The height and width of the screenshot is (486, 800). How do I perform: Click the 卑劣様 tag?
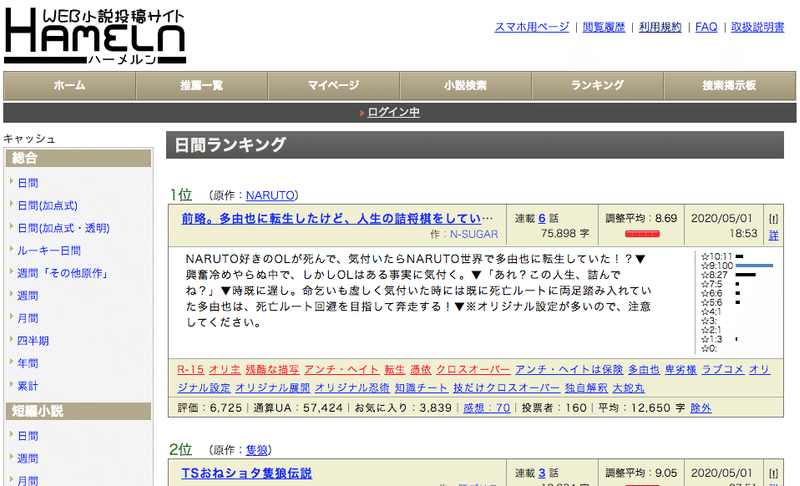tap(681, 370)
